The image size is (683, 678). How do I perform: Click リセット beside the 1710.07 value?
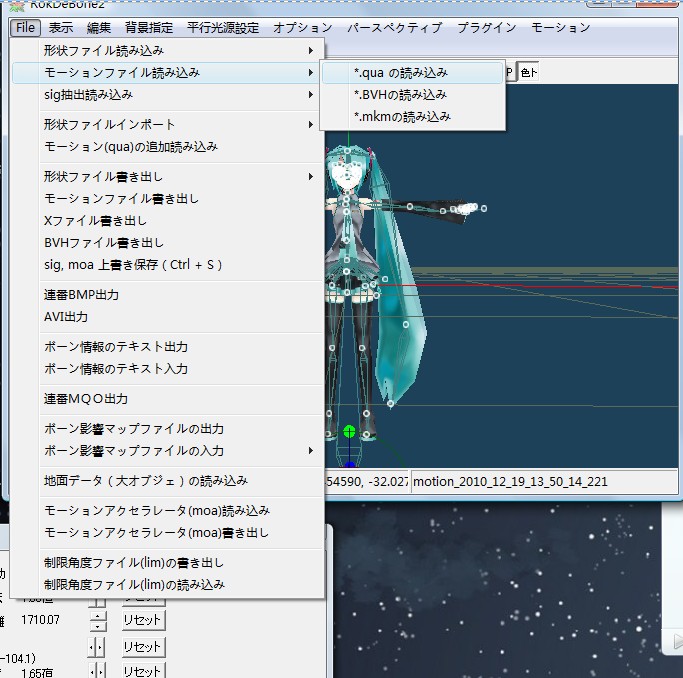click(x=143, y=620)
